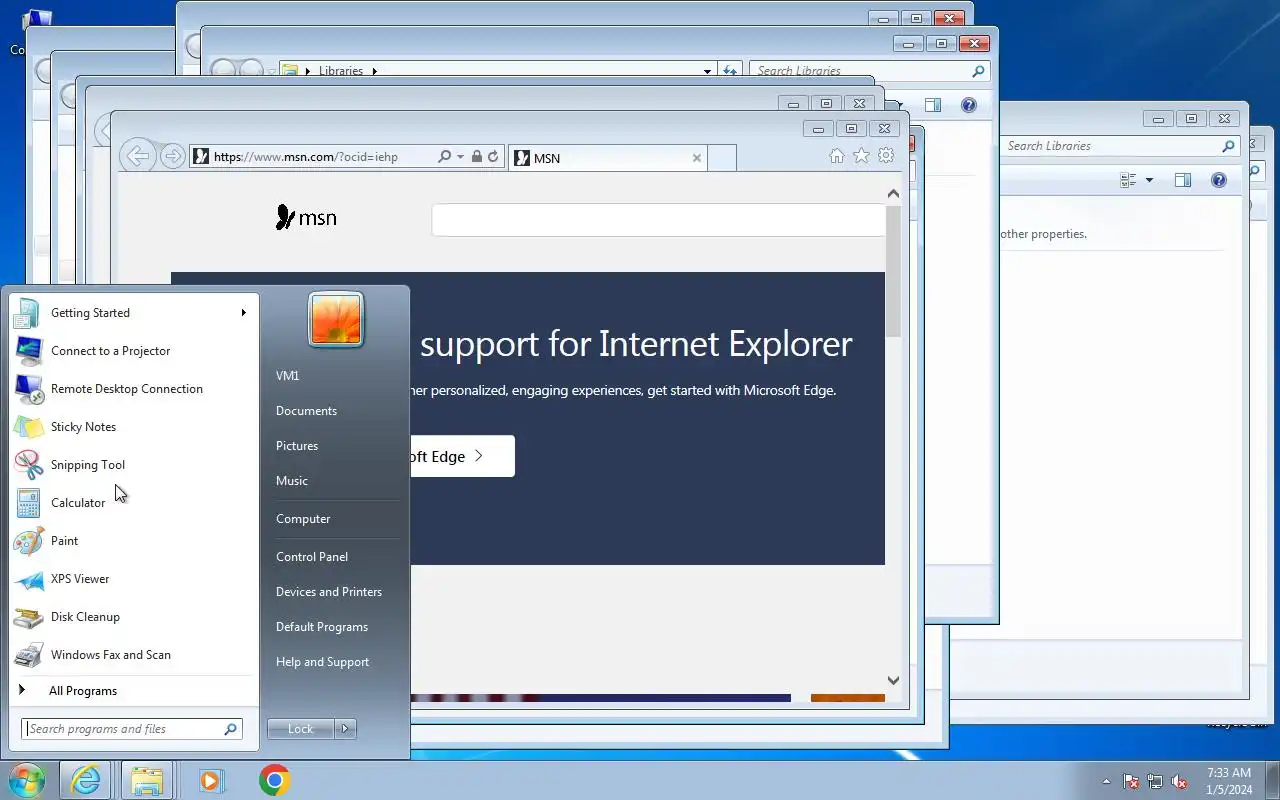Click the Internet Explorer scroll down arrow

click(893, 680)
